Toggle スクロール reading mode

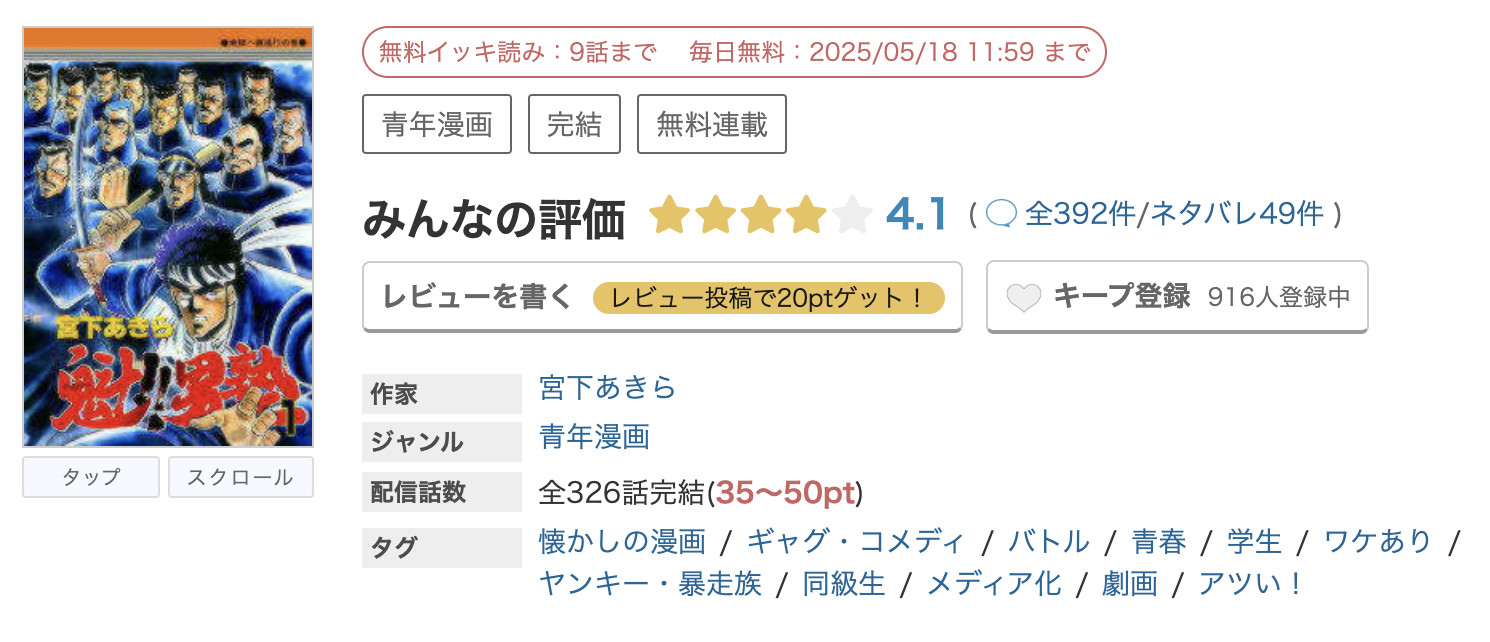240,477
